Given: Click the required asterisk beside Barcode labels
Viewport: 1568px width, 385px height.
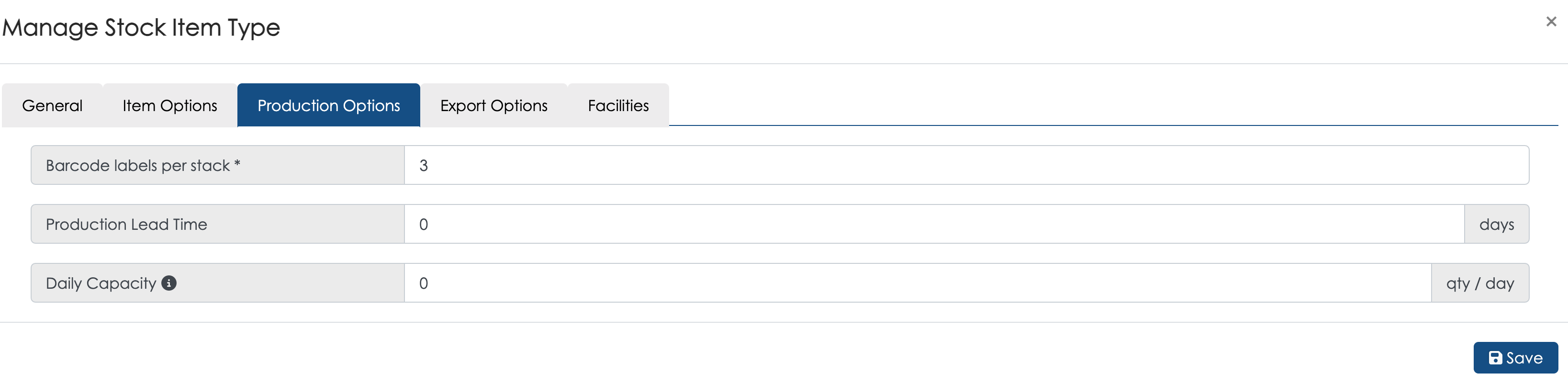Looking at the screenshot, I should click(237, 163).
